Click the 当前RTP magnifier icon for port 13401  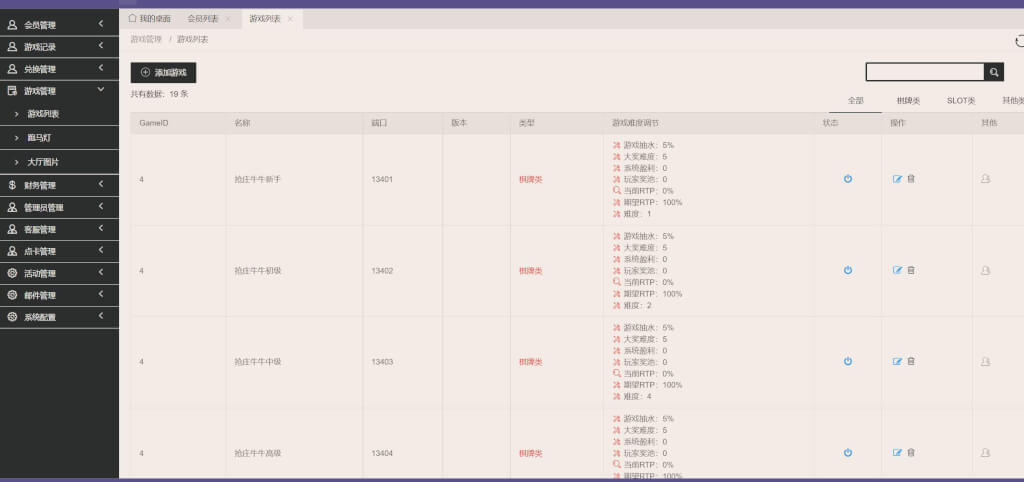pyautogui.click(x=616, y=191)
